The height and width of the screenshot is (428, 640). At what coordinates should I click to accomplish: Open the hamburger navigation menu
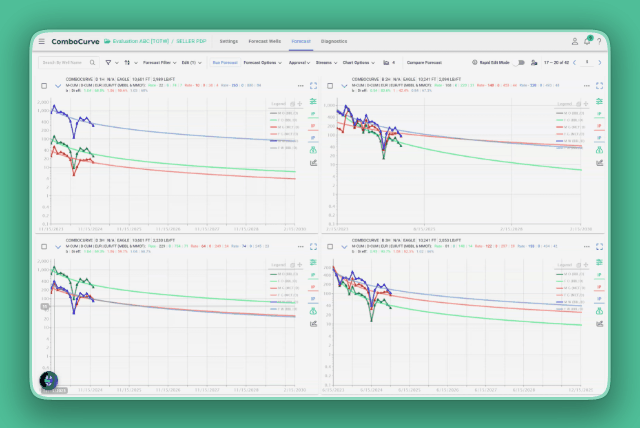(x=42, y=41)
